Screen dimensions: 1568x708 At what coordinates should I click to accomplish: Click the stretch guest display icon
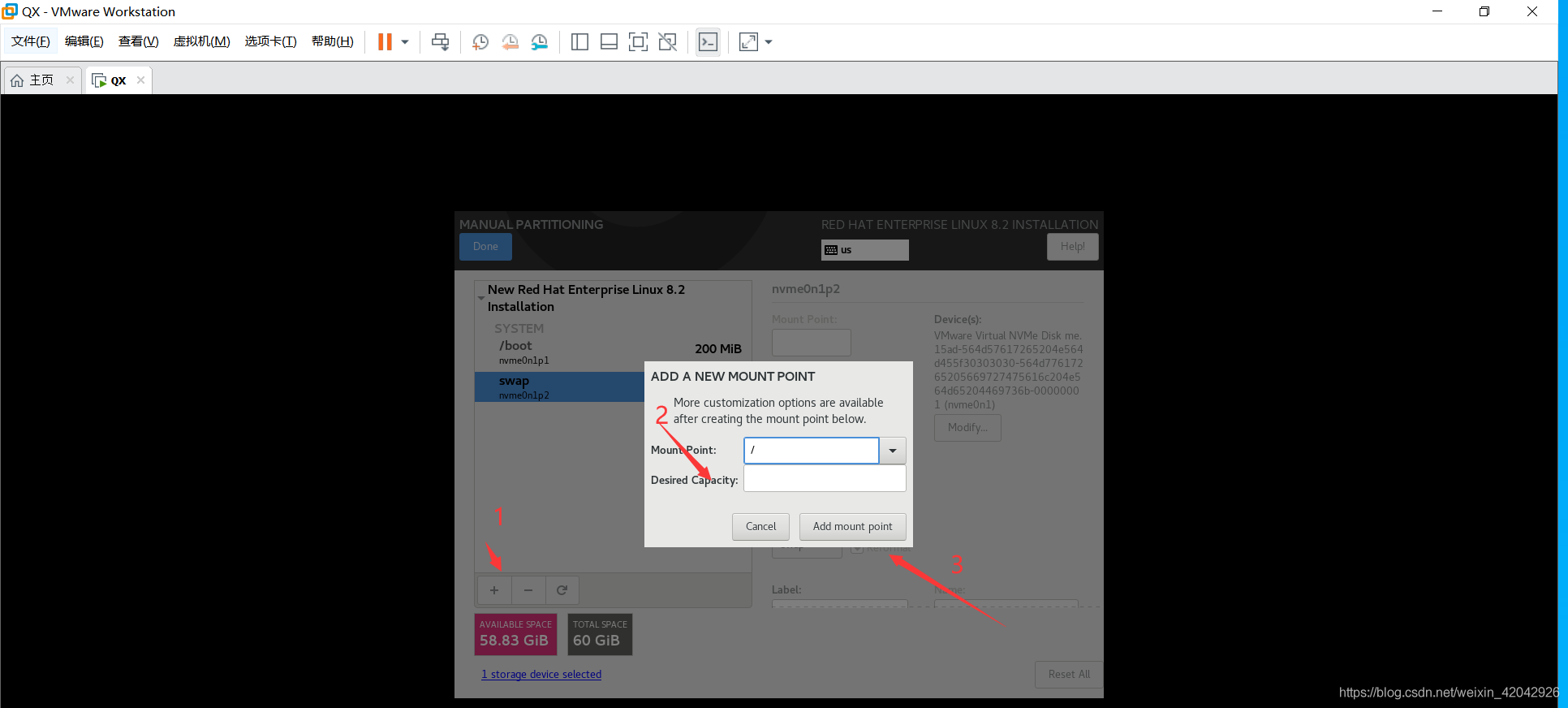(748, 42)
